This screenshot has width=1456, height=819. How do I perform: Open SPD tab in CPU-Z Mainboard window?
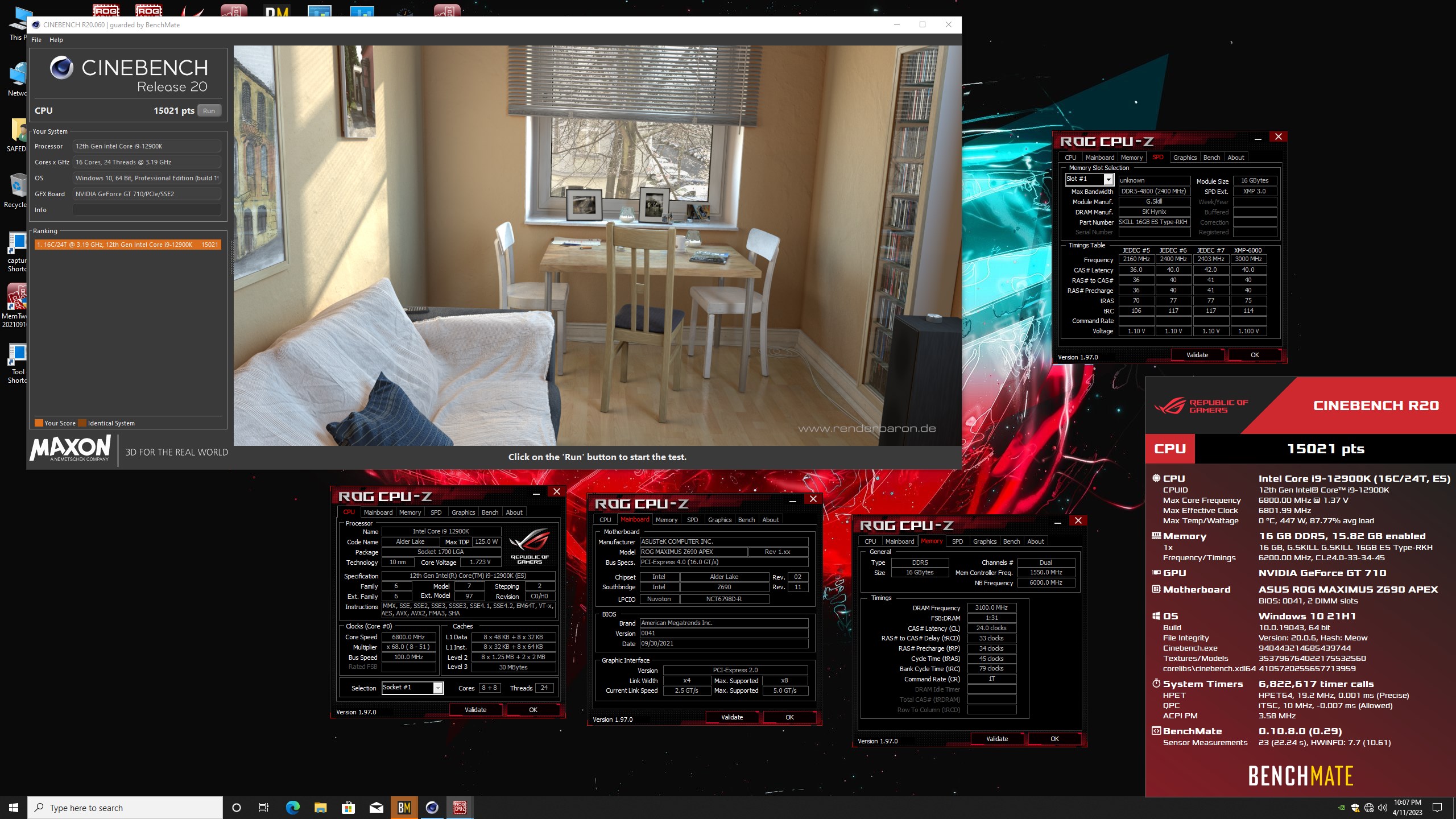pos(692,520)
